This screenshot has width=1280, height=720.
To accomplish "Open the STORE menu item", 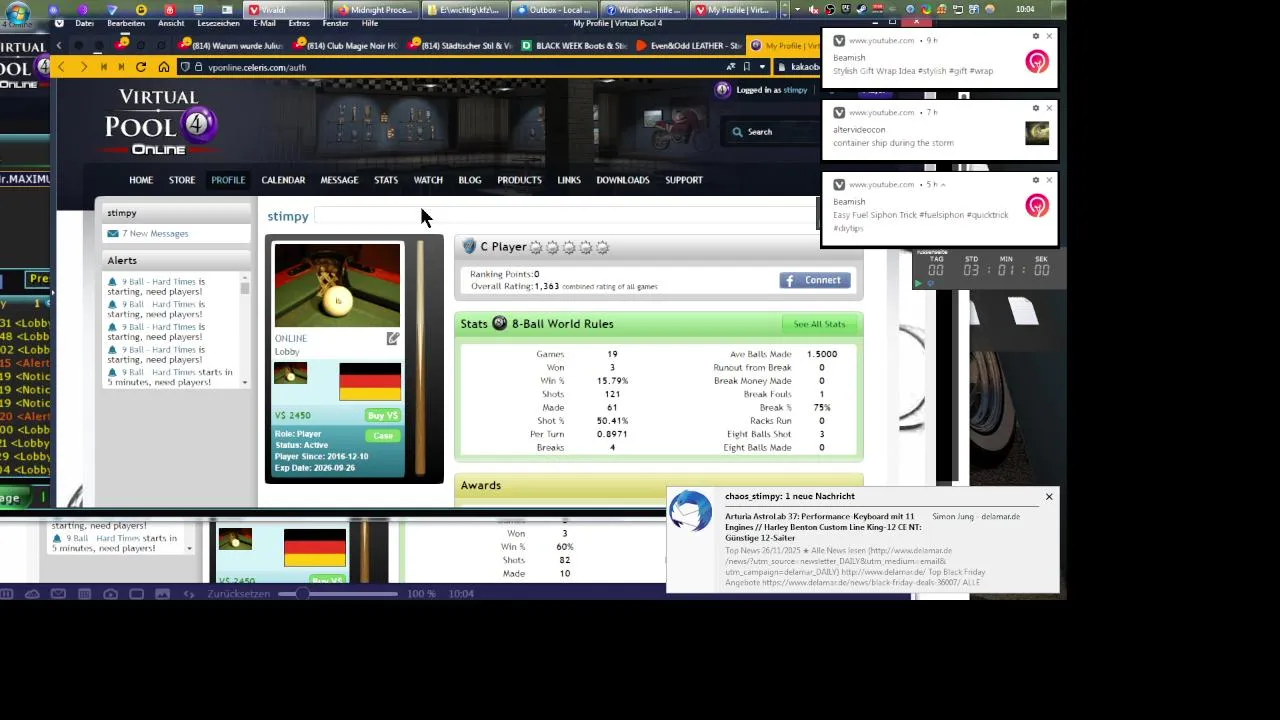I will [x=182, y=180].
